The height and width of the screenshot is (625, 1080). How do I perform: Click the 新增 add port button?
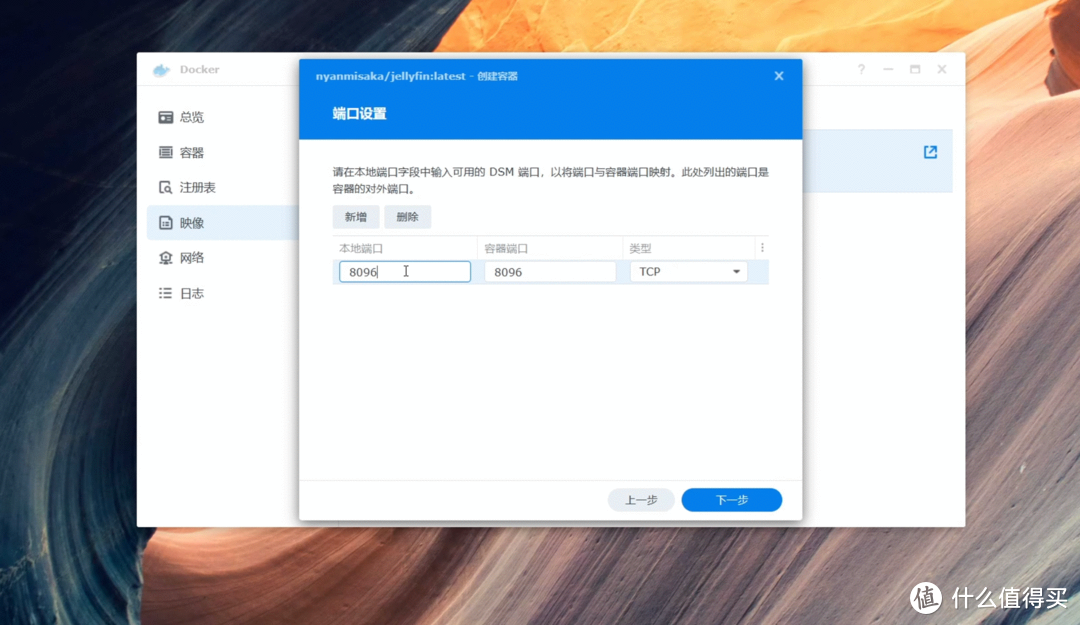[355, 216]
